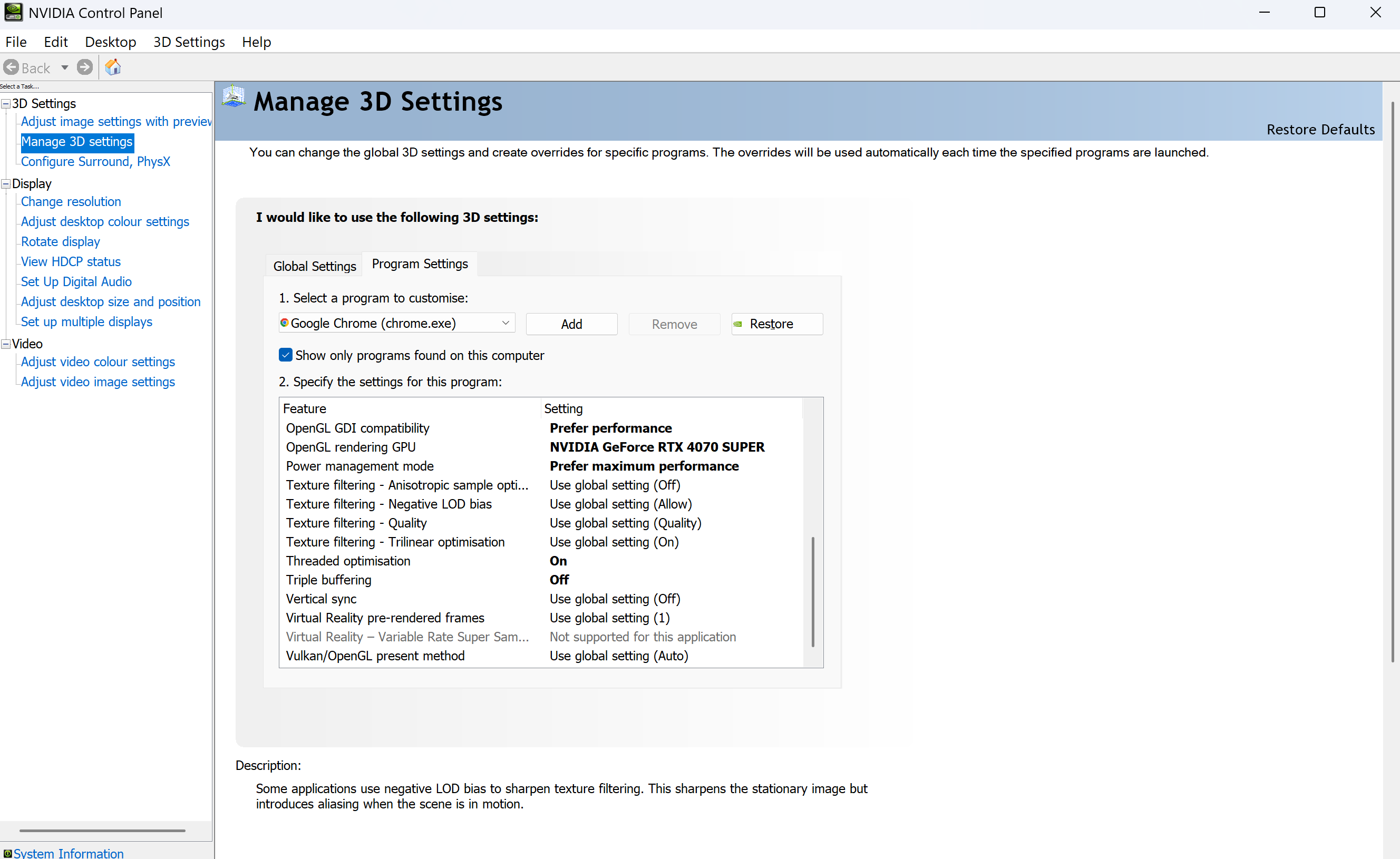
Task: Open Adjust desktop colour settings
Action: pos(105,221)
